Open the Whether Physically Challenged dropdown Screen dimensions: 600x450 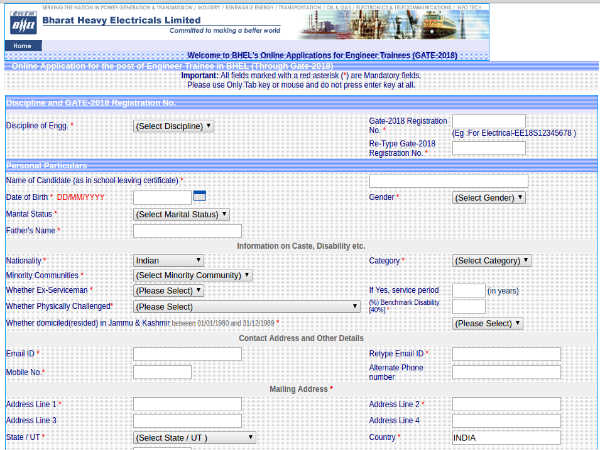point(246,307)
